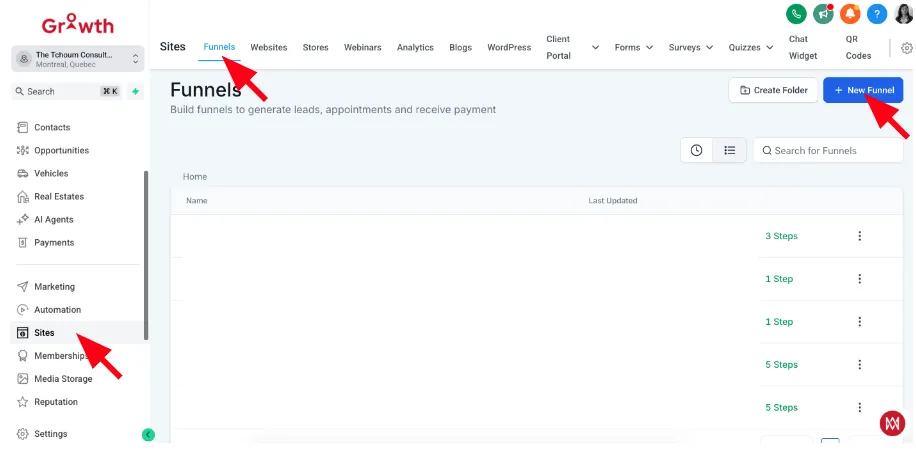The image size is (916, 450).
Task: Switch to clock recent view toggle
Action: coord(696,150)
